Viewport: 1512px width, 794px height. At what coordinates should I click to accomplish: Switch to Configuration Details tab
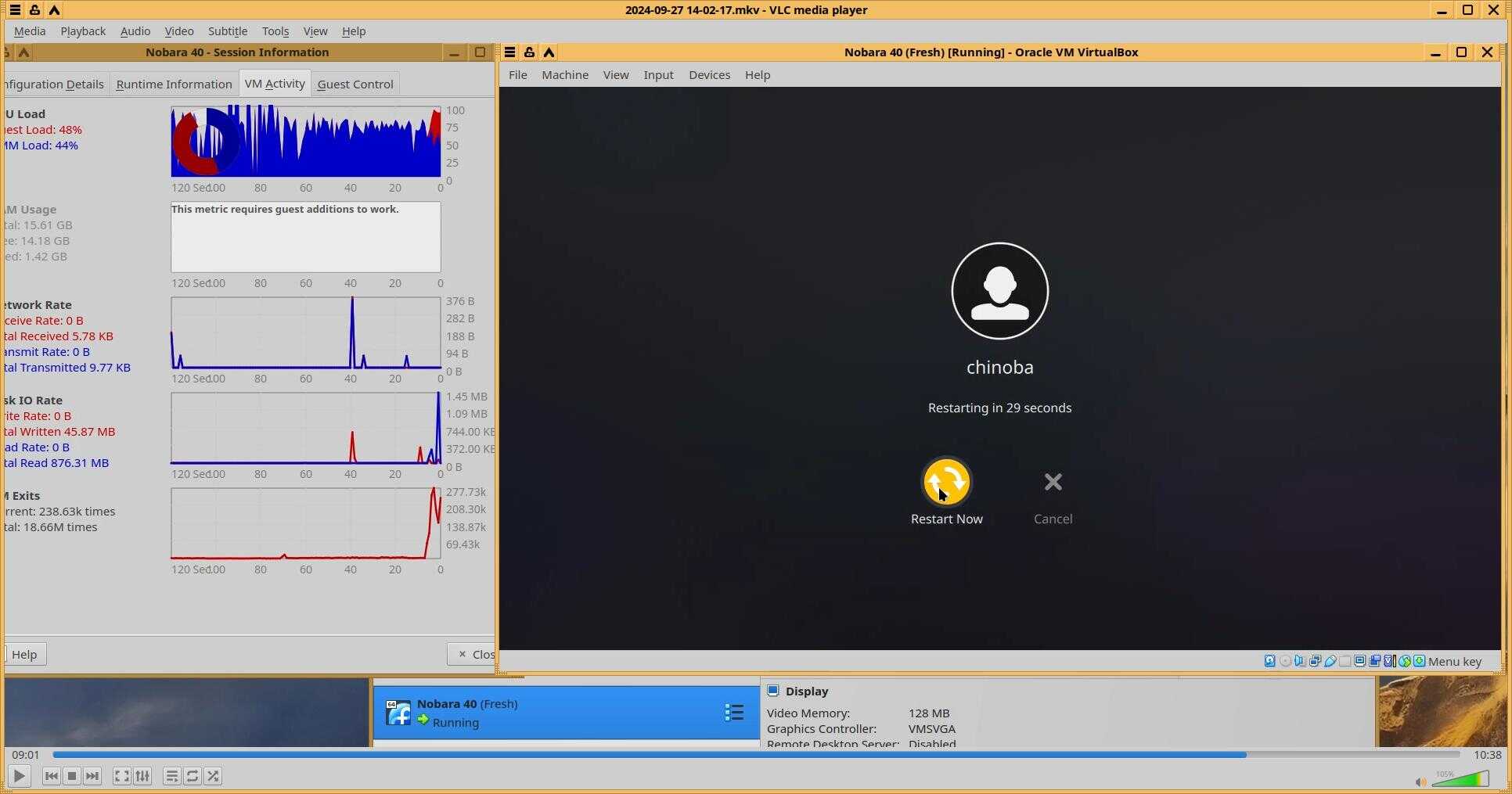click(x=55, y=84)
